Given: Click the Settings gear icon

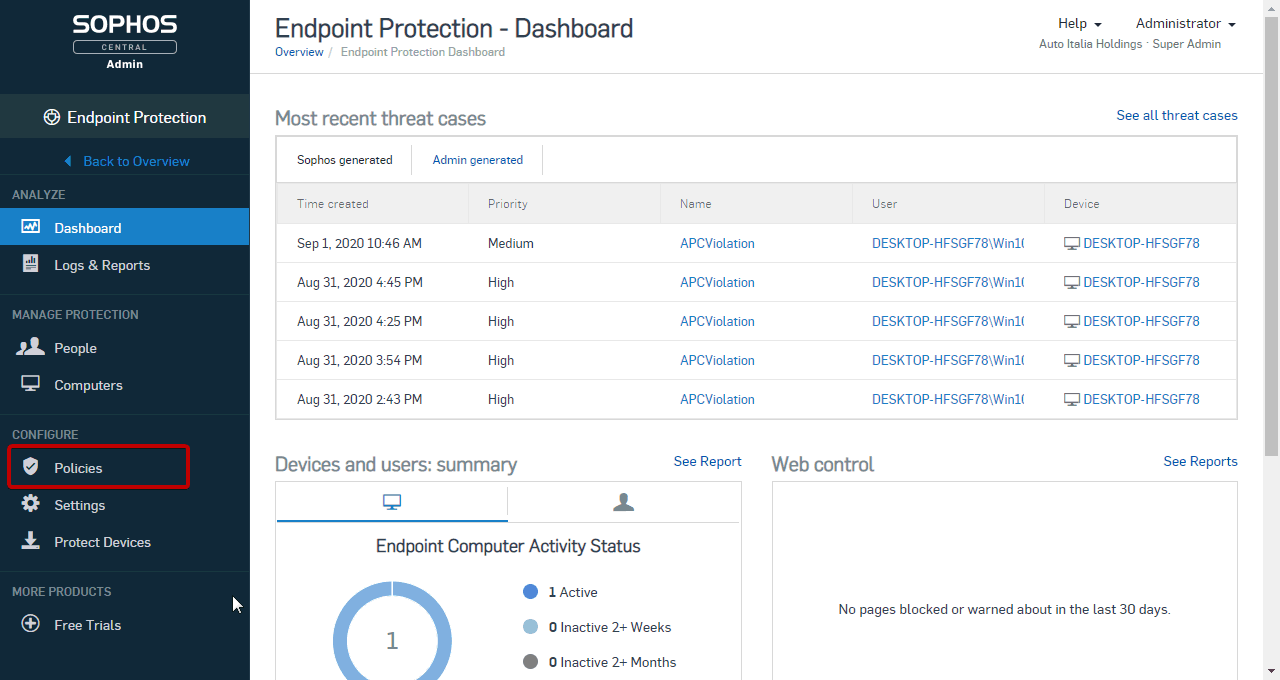Looking at the screenshot, I should pos(30,504).
